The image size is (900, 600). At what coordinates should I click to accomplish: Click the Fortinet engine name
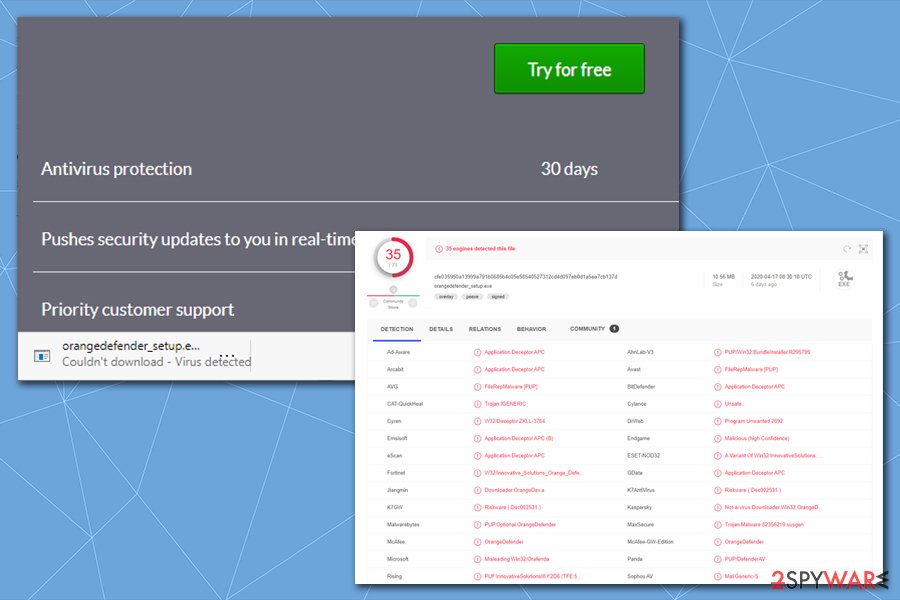pyautogui.click(x=395, y=473)
